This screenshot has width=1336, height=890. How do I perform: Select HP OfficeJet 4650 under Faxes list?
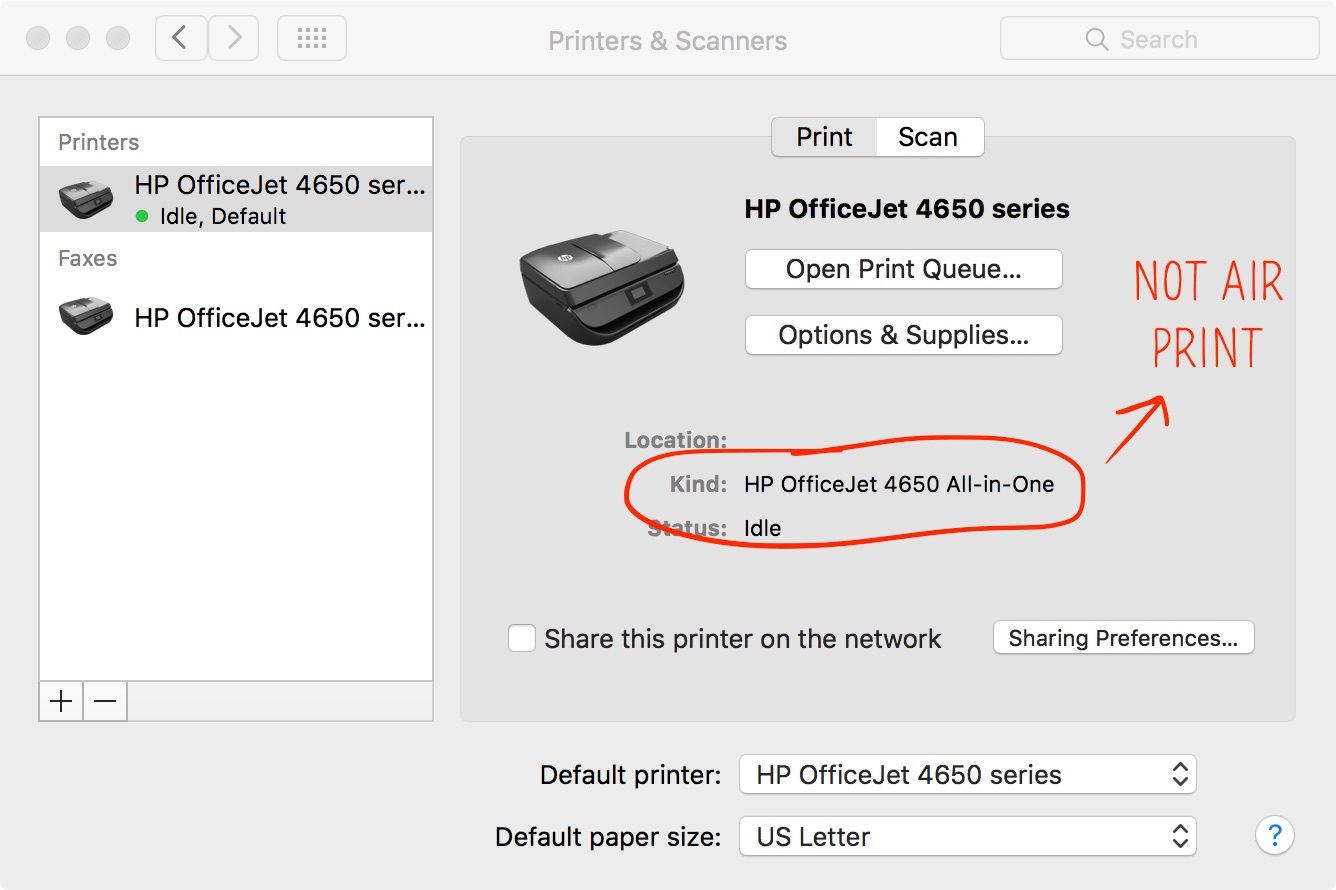pyautogui.click(x=236, y=317)
